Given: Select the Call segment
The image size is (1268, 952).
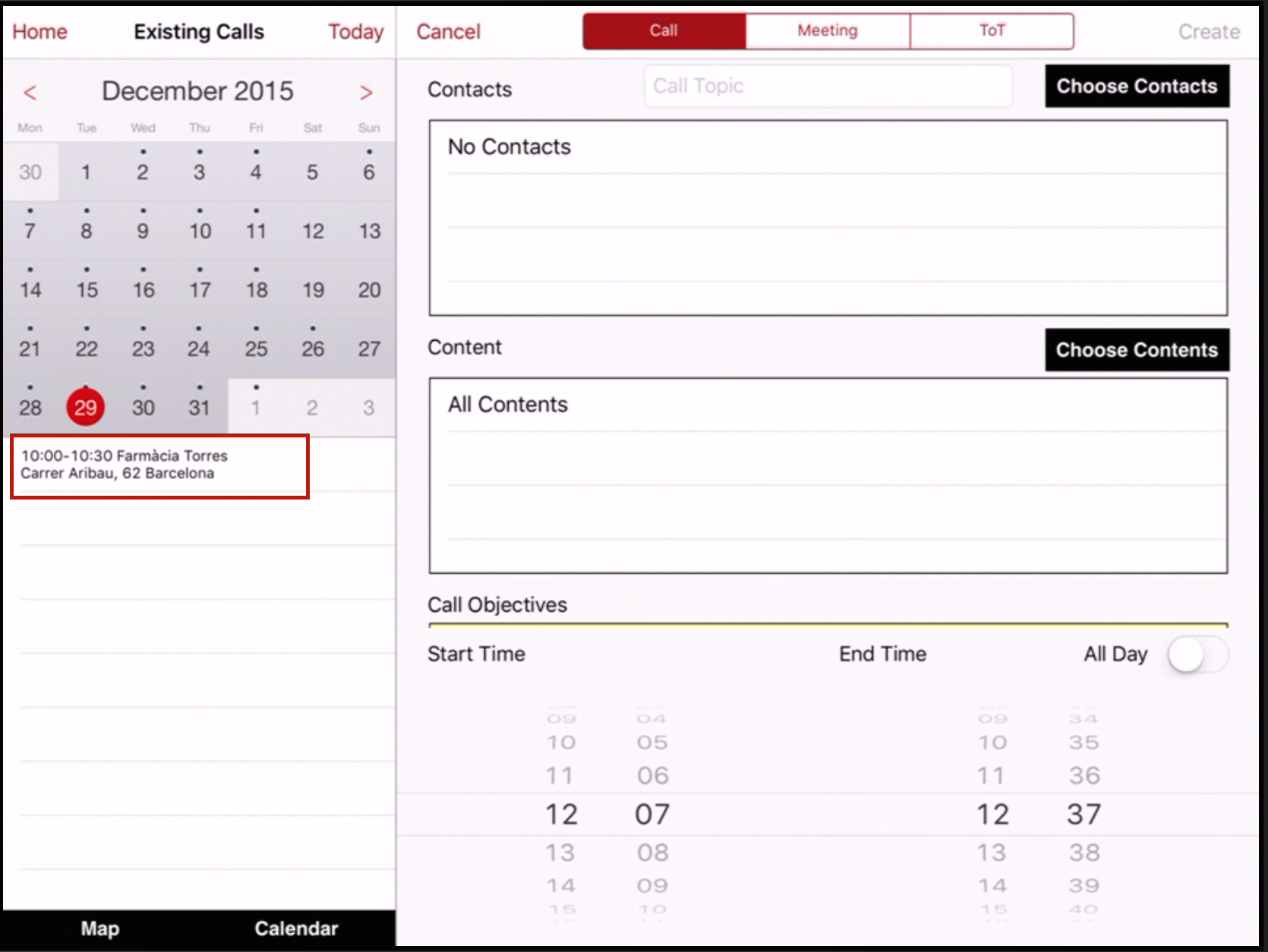Looking at the screenshot, I should 664,31.
